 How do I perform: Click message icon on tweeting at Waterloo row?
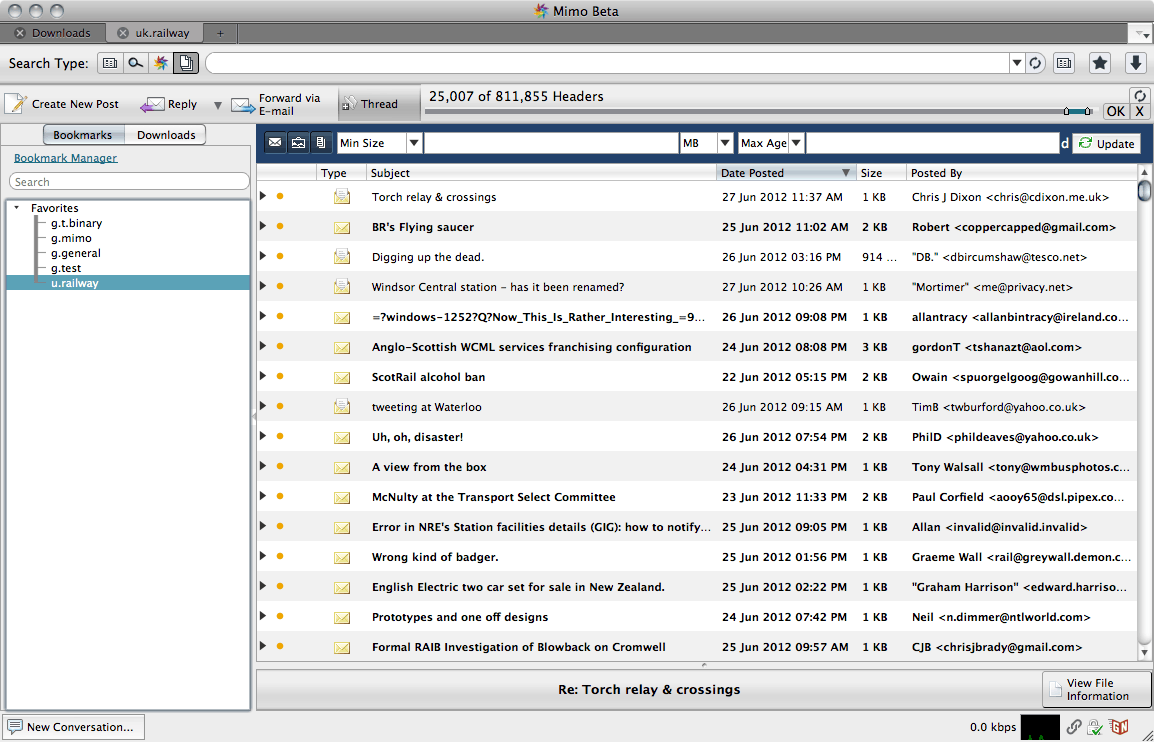341,407
